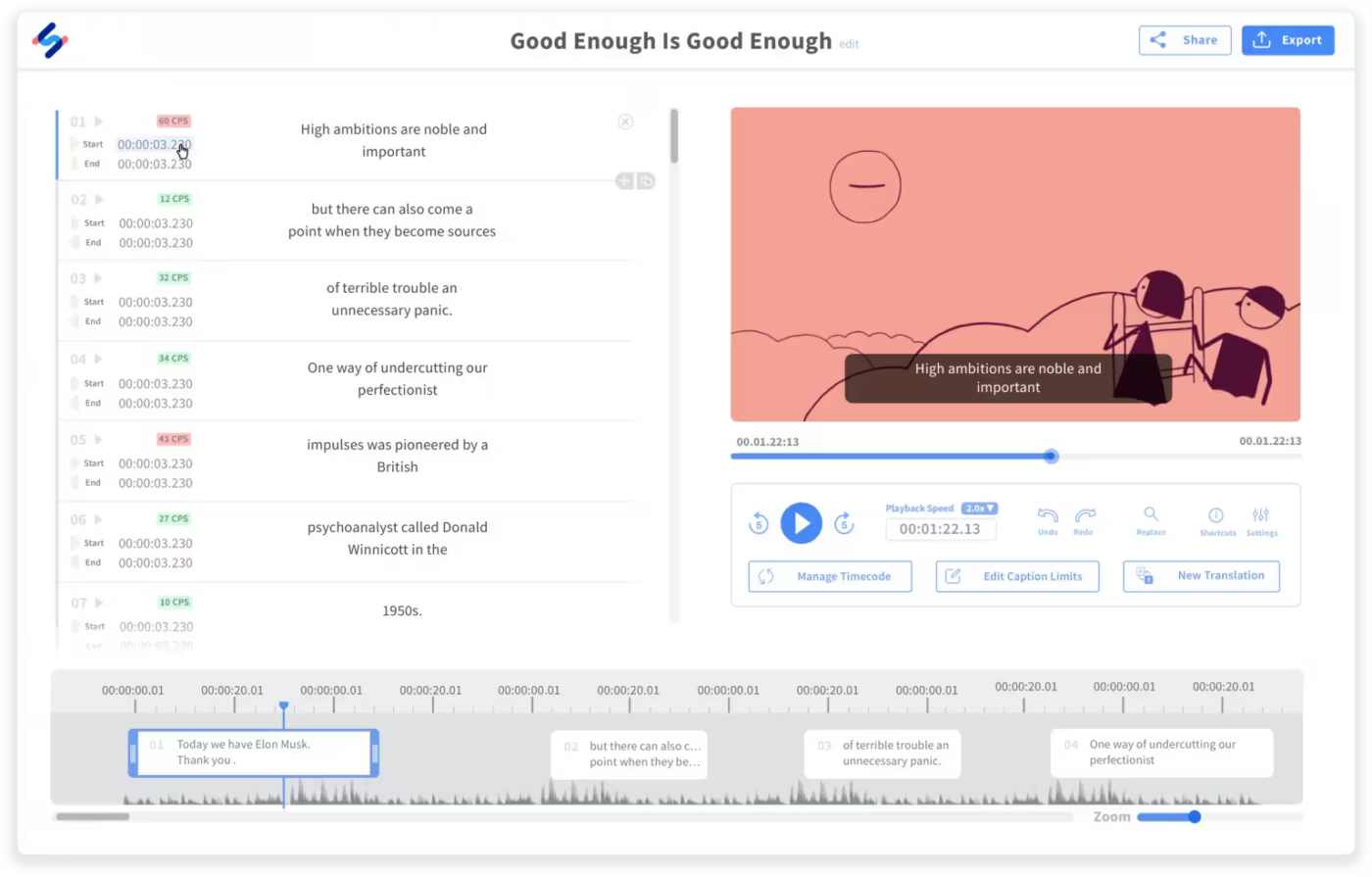Click the start time of caption 01
Image resolution: width=1372 pixels, height=877 pixels.
tap(155, 144)
